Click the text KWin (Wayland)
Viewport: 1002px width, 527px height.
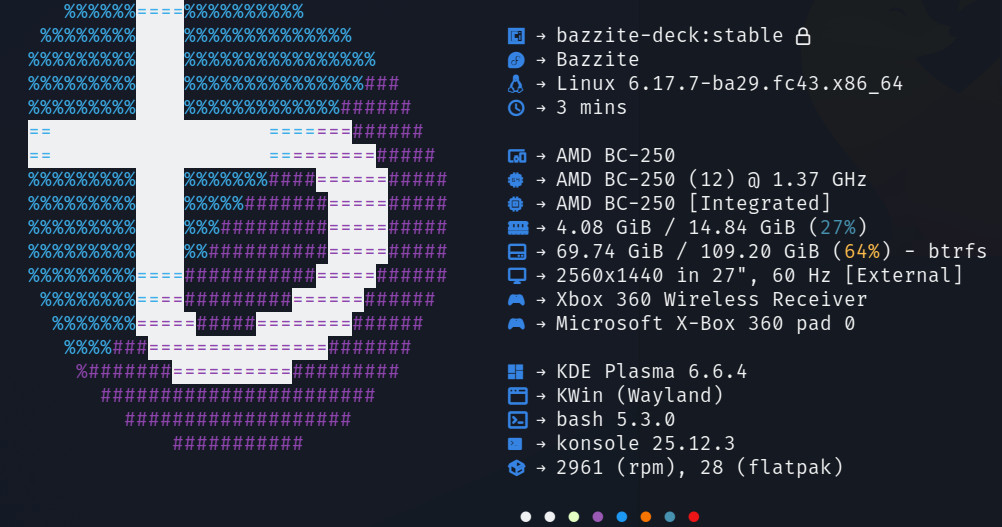640,395
